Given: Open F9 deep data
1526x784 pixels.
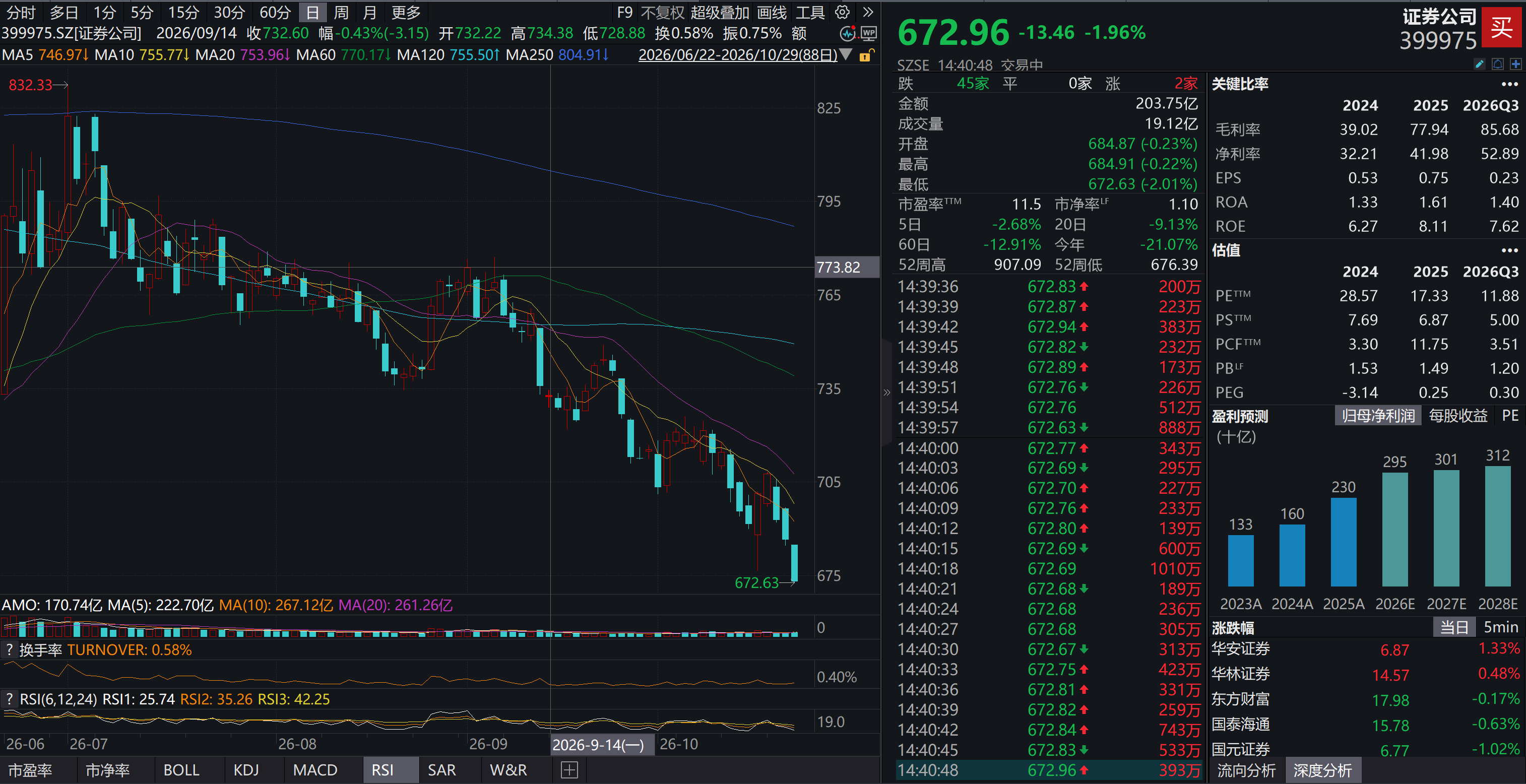Looking at the screenshot, I should coord(624,12).
